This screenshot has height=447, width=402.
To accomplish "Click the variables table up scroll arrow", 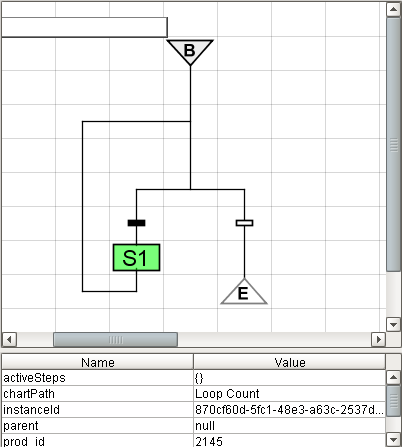I will (x=393, y=377).
